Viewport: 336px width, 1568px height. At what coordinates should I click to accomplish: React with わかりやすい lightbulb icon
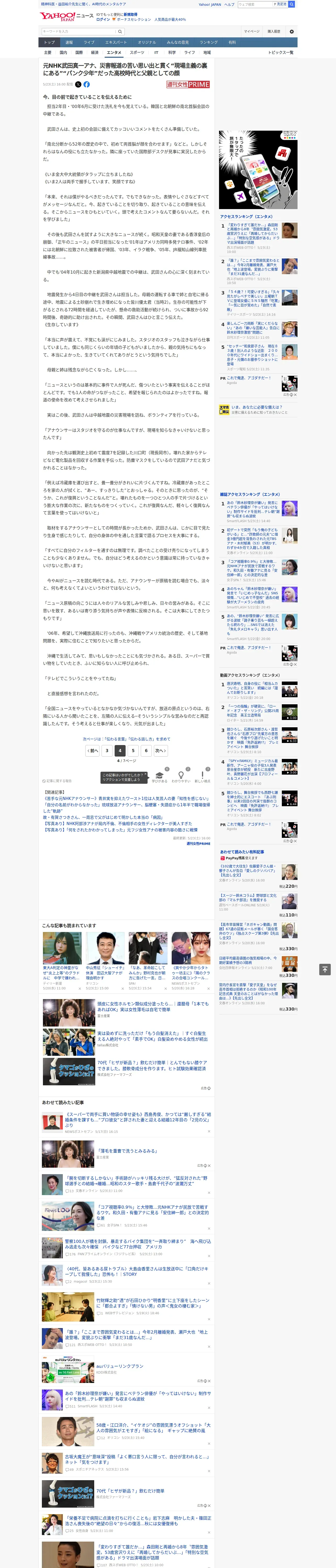click(181, 775)
